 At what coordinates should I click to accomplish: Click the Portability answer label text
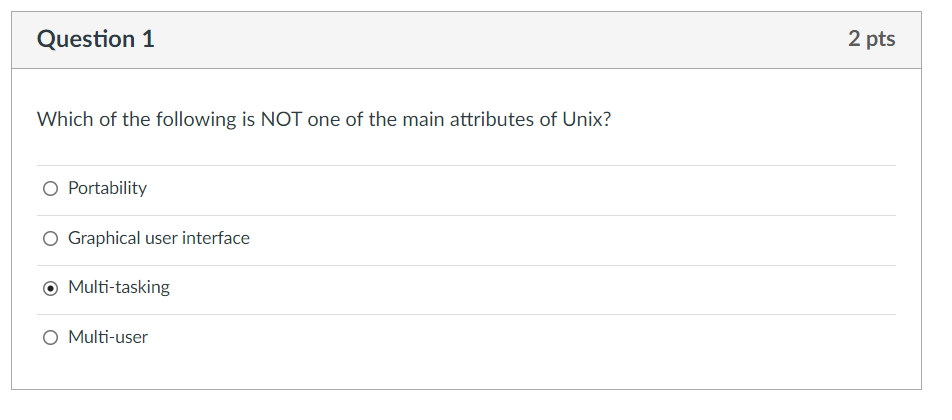tap(107, 189)
